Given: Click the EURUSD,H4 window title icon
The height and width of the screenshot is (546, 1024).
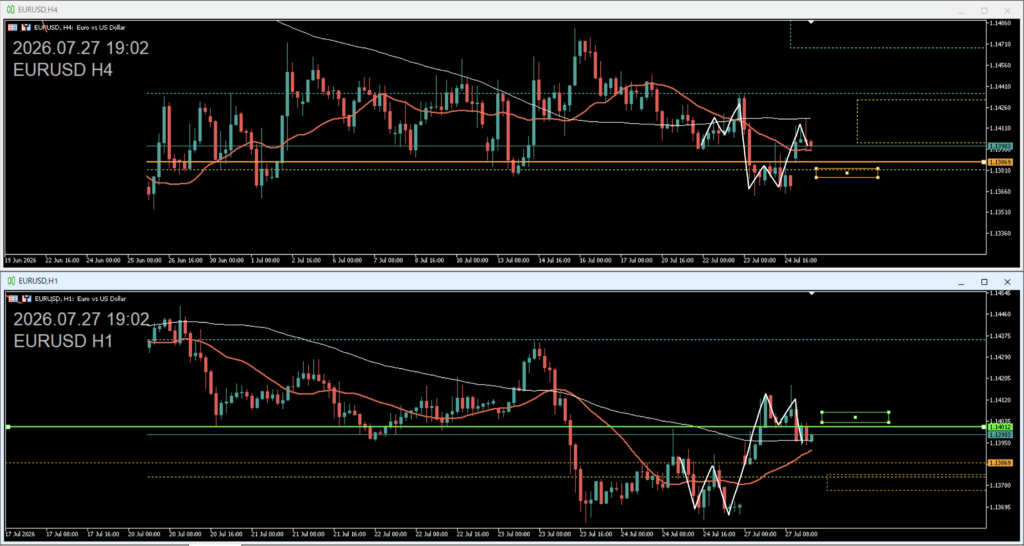Looking at the screenshot, I should click(10, 10).
